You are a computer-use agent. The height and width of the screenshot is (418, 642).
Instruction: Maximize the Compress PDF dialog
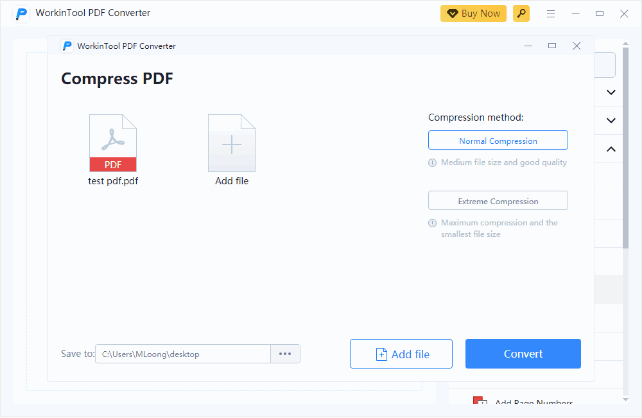(x=552, y=46)
